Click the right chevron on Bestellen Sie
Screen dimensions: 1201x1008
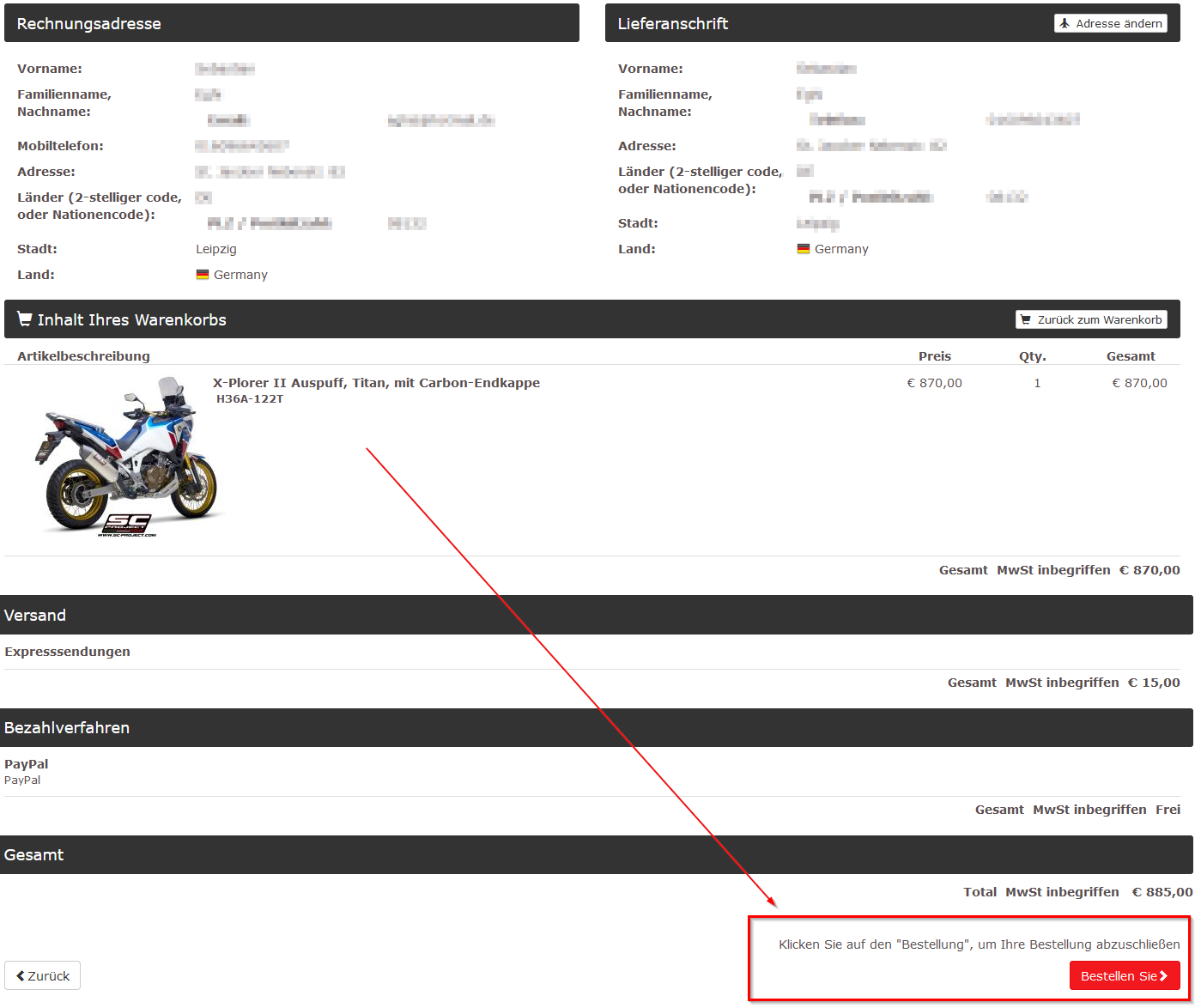tap(1164, 975)
